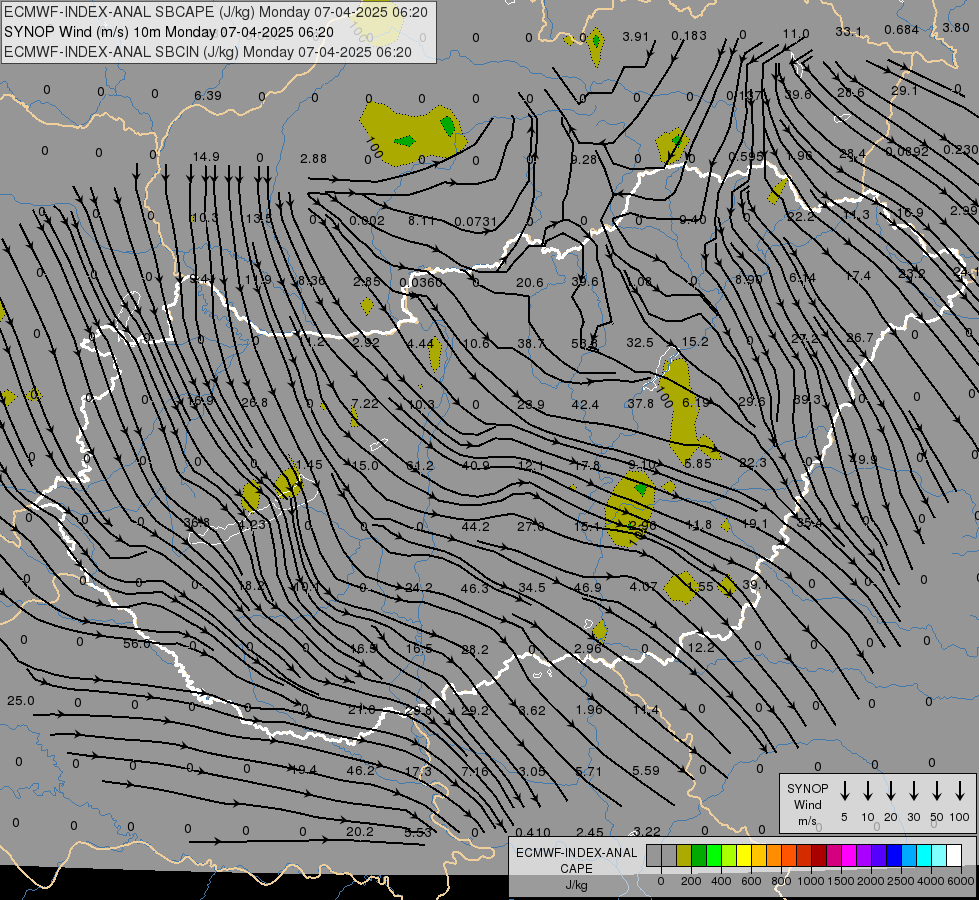Viewport: 979px width, 900px height.
Task: Click the map value 42.4
Action: [x=585, y=405]
